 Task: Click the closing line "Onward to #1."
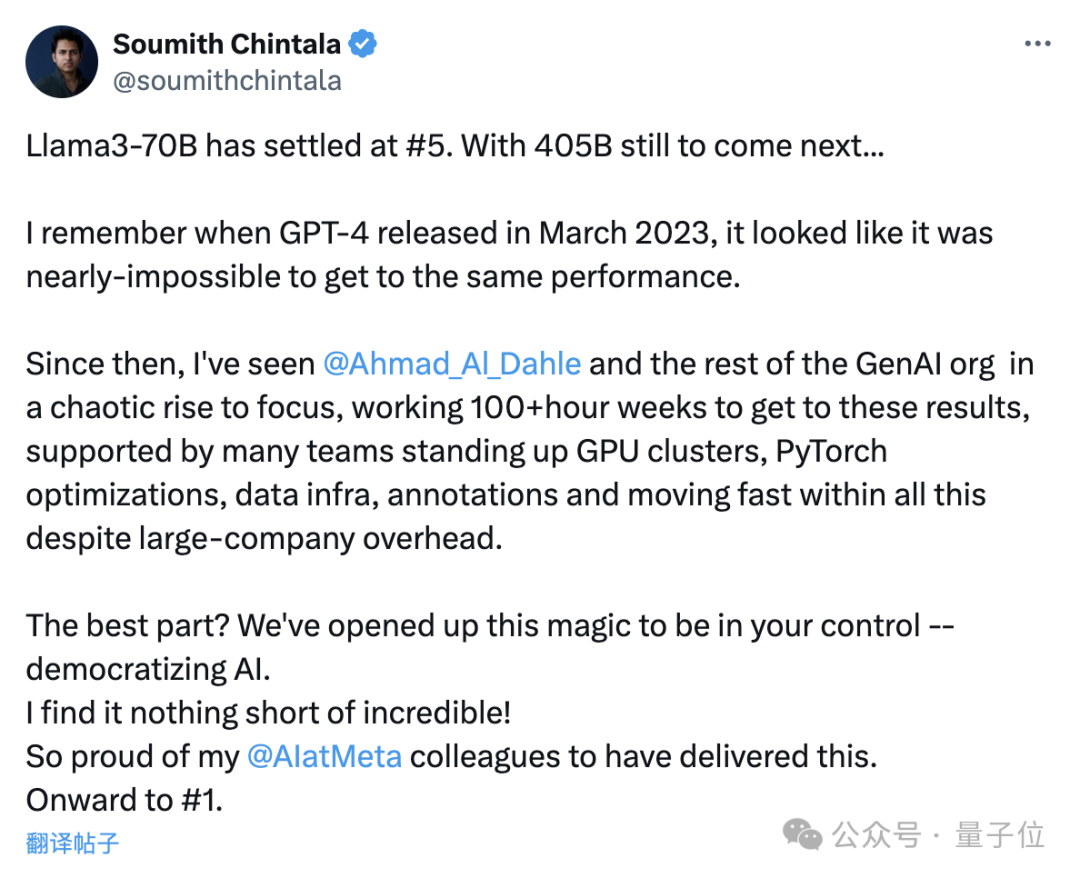point(125,800)
